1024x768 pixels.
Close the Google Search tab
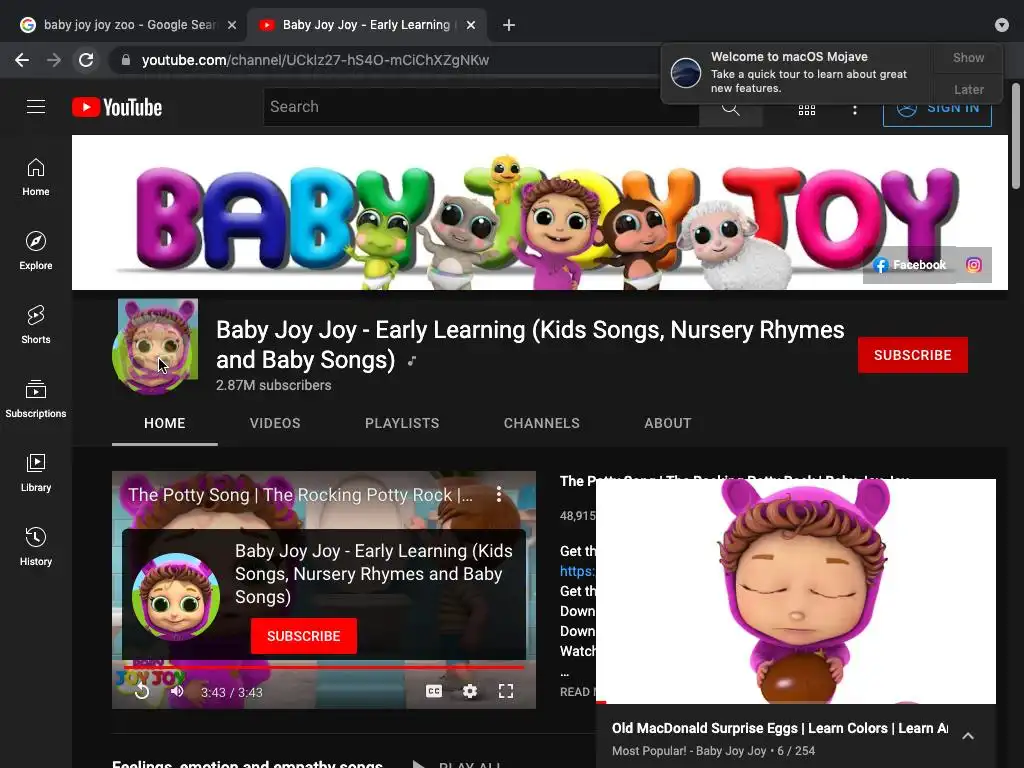pos(232,25)
